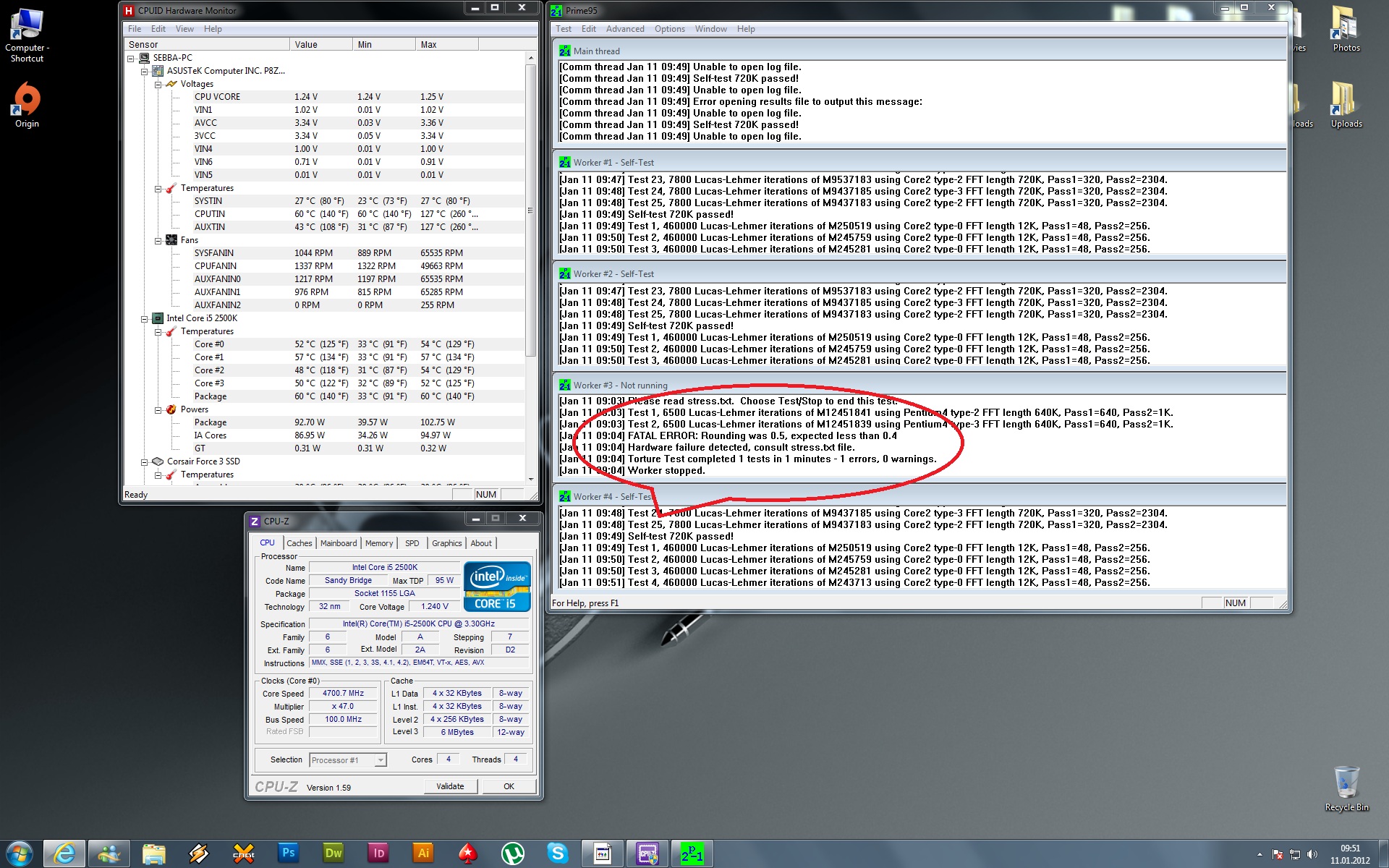Collapse the Fans group
Image resolution: width=1389 pixels, height=868 pixels.
tap(158, 240)
